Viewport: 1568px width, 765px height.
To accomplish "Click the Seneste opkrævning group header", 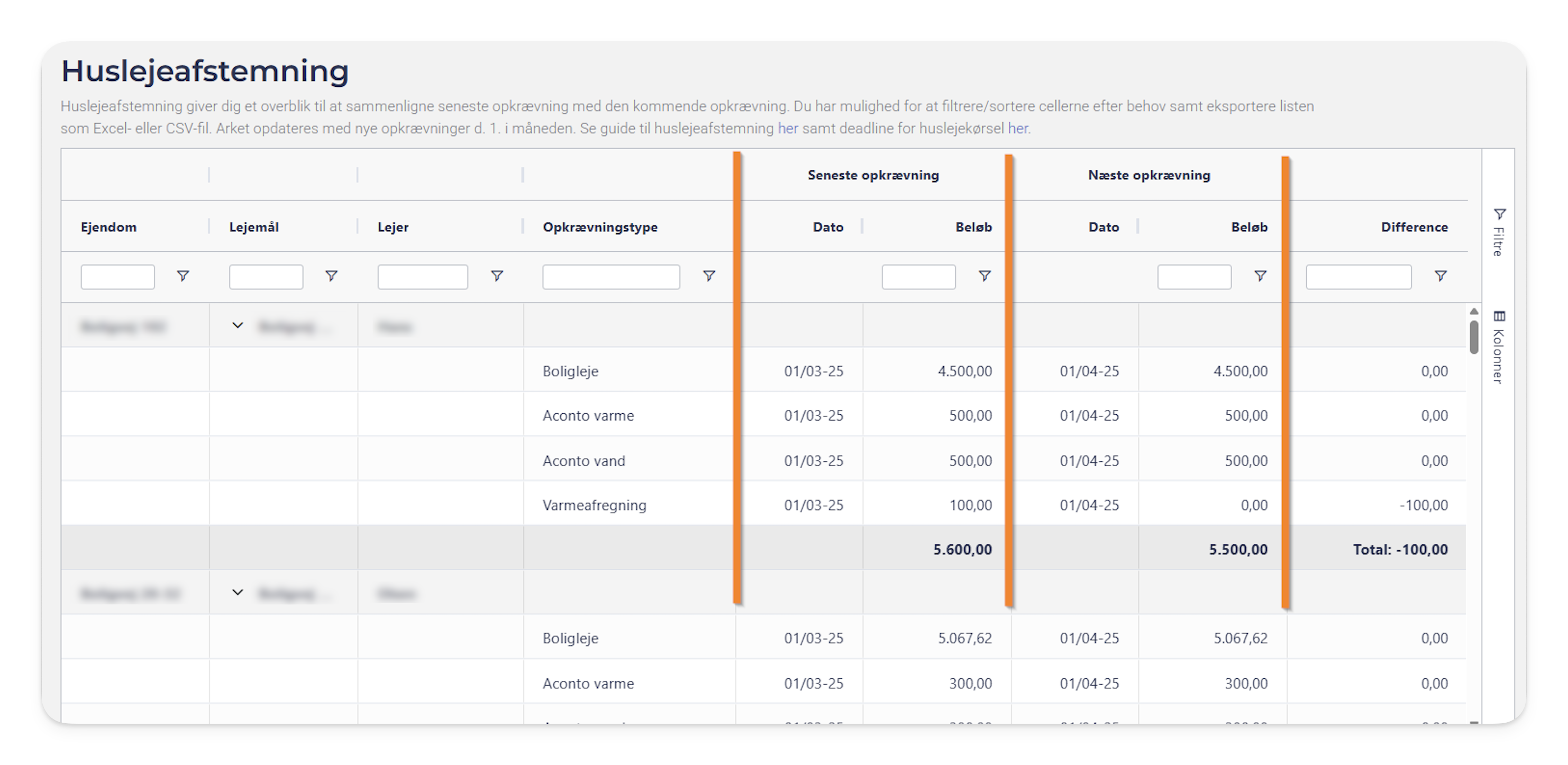I will tap(873, 175).
